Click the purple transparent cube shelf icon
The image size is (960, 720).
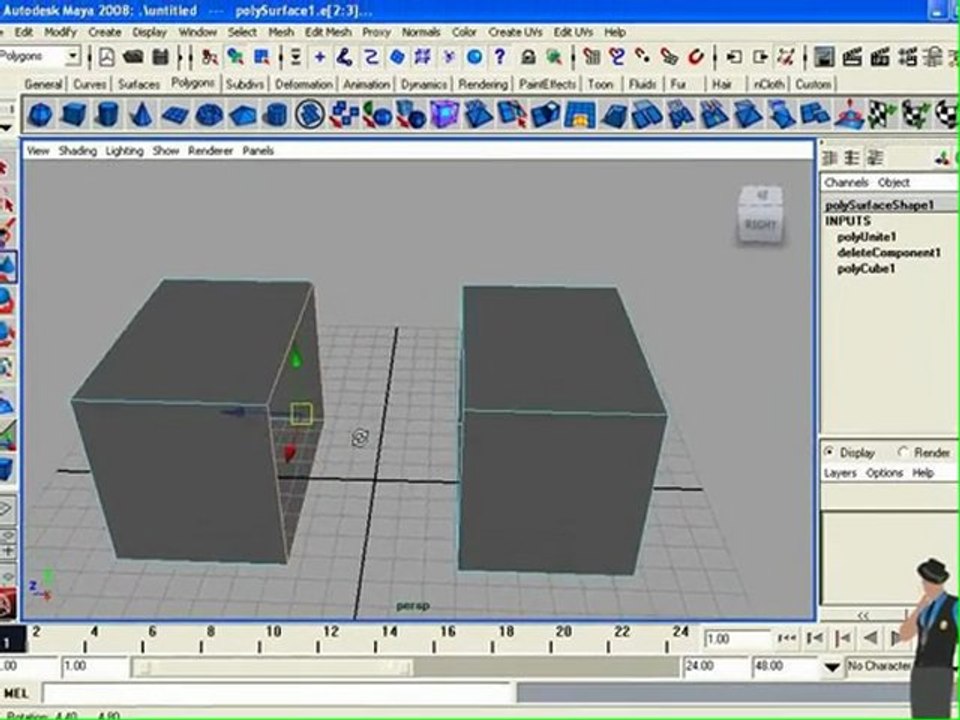tap(445, 115)
